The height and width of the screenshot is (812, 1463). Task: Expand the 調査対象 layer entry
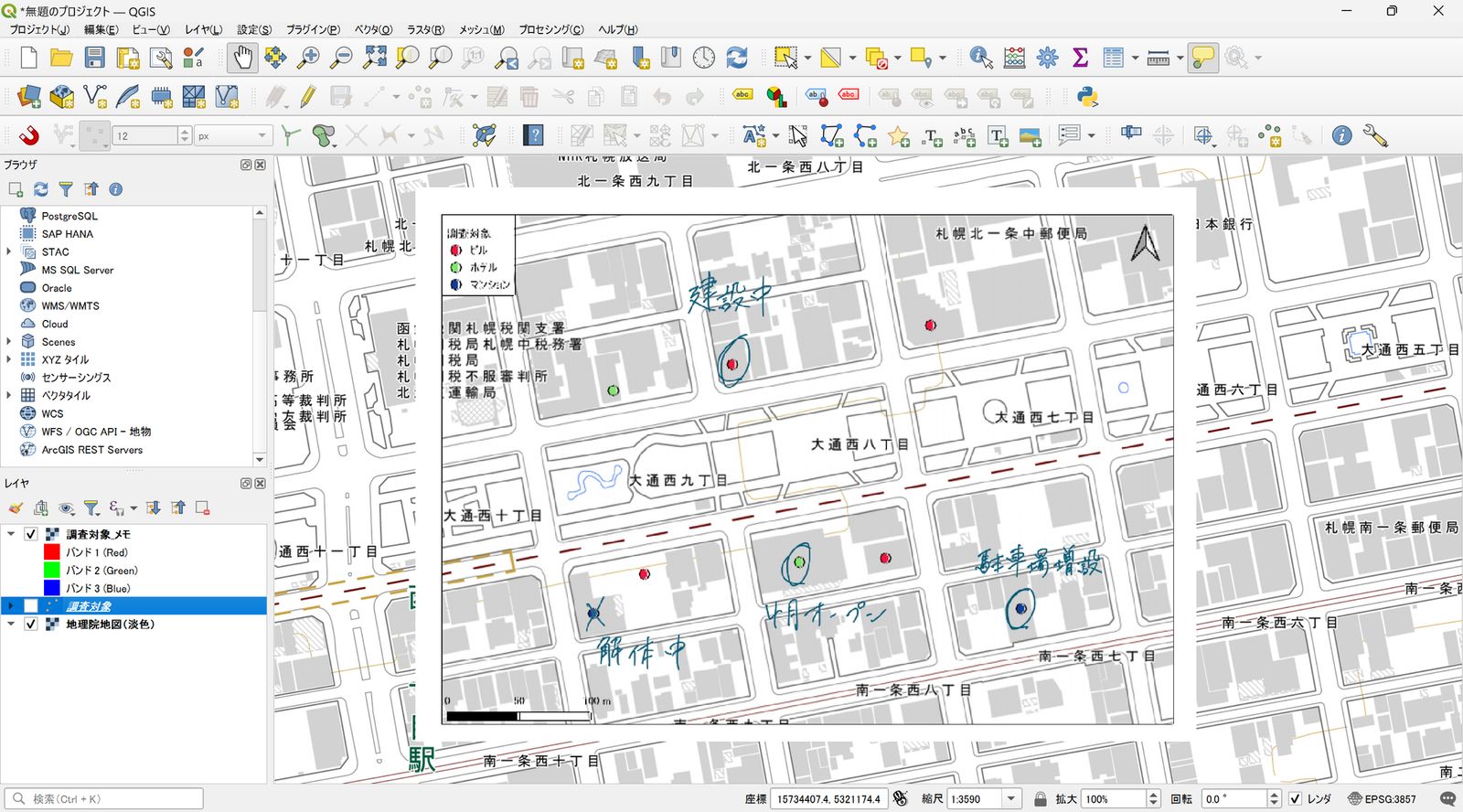(x=11, y=606)
